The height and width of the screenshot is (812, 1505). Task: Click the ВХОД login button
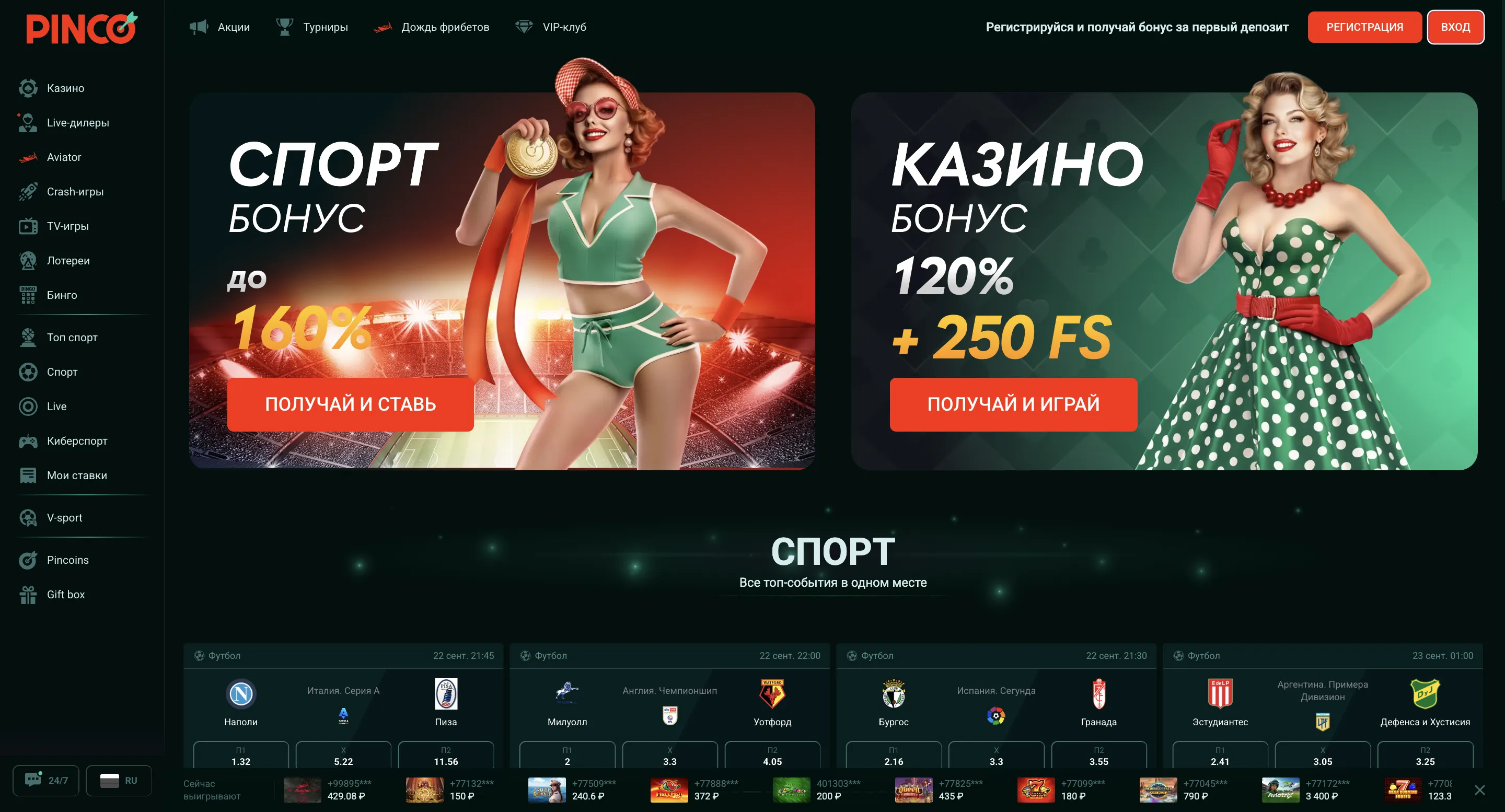(x=1455, y=27)
